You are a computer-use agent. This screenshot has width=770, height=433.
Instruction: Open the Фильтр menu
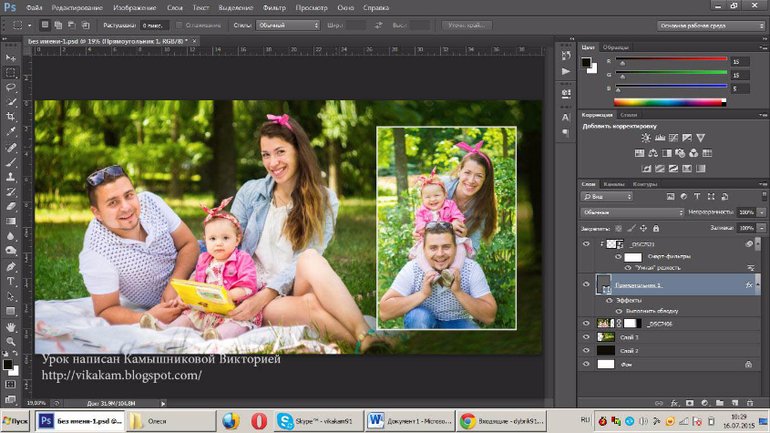coord(274,7)
